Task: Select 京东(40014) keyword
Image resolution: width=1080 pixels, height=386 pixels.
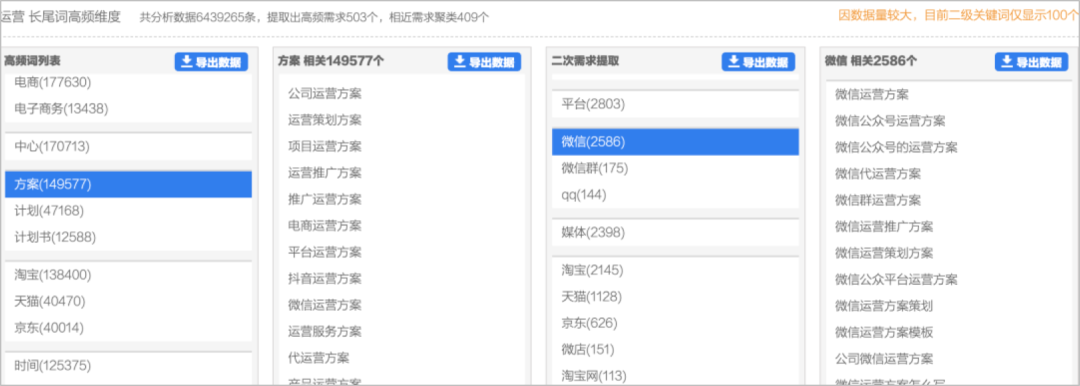Action: point(50,327)
